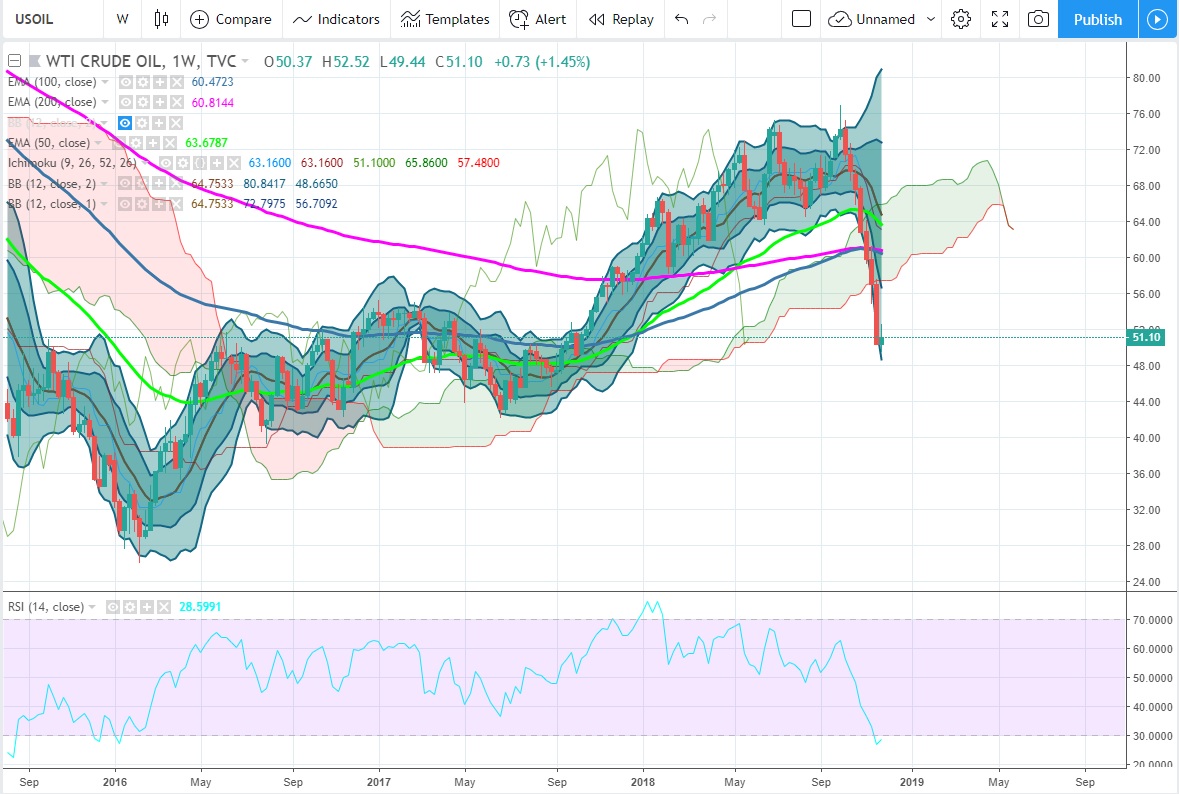Open the Indicators dialog
Image resolution: width=1179 pixels, height=794 pixels.
(337, 19)
